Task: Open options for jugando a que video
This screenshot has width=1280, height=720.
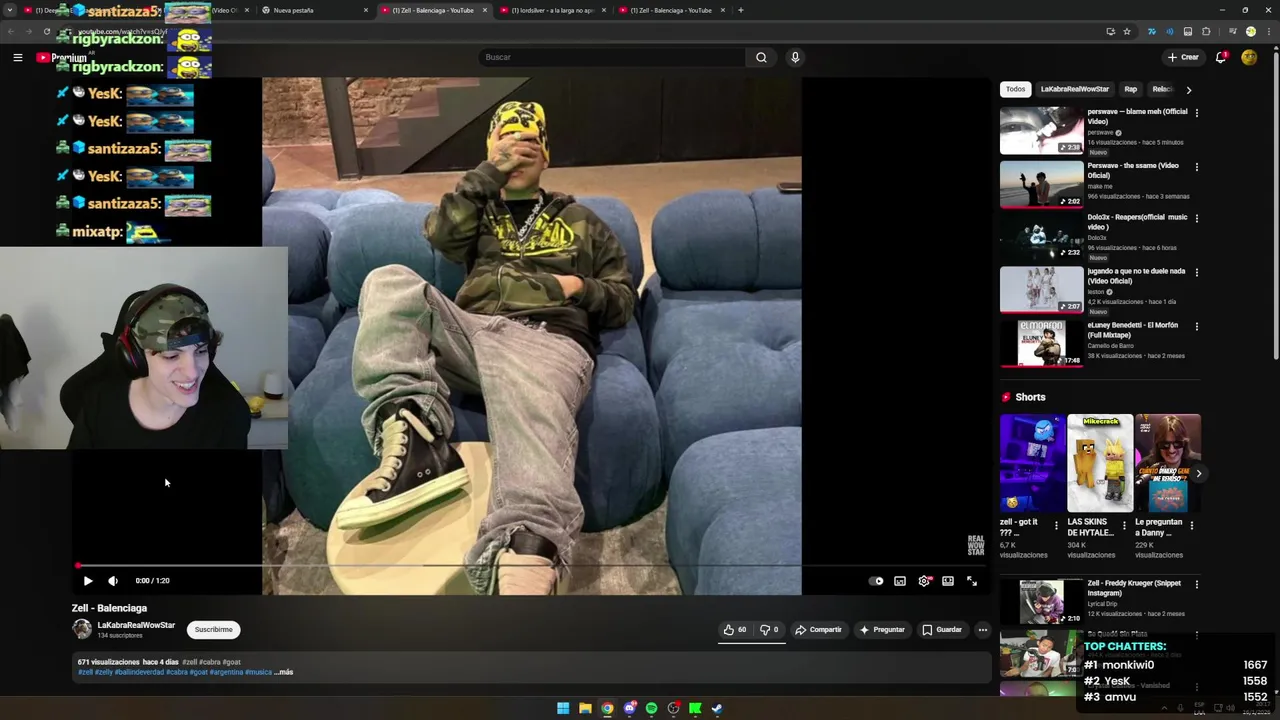Action: [x=1196, y=272]
